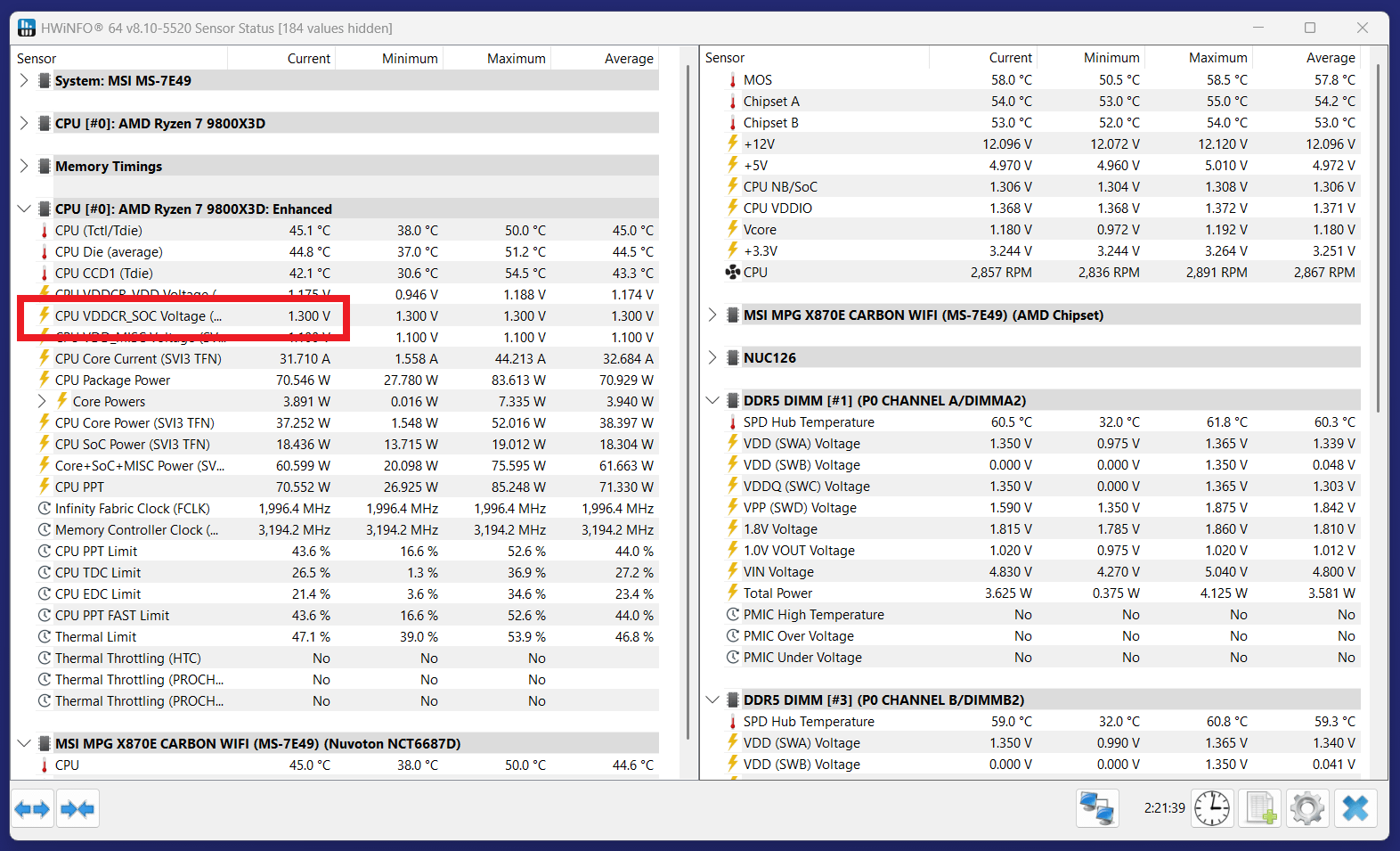Viewport: 1400px width, 851px height.
Task: Click left pane Average column header
Action: point(605,59)
